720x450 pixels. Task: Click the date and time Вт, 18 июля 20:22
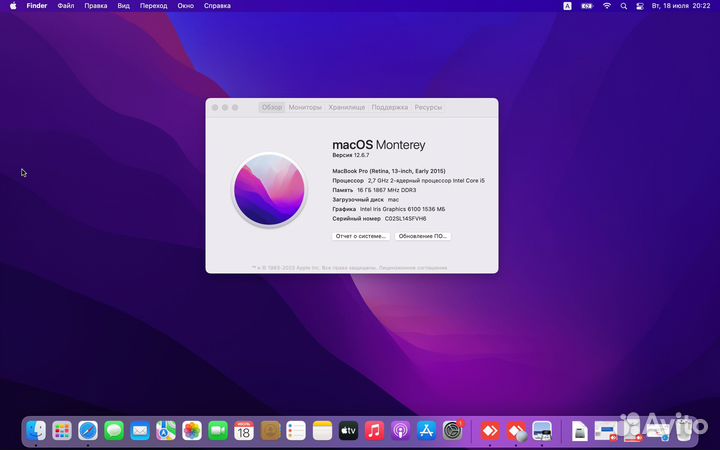681,6
